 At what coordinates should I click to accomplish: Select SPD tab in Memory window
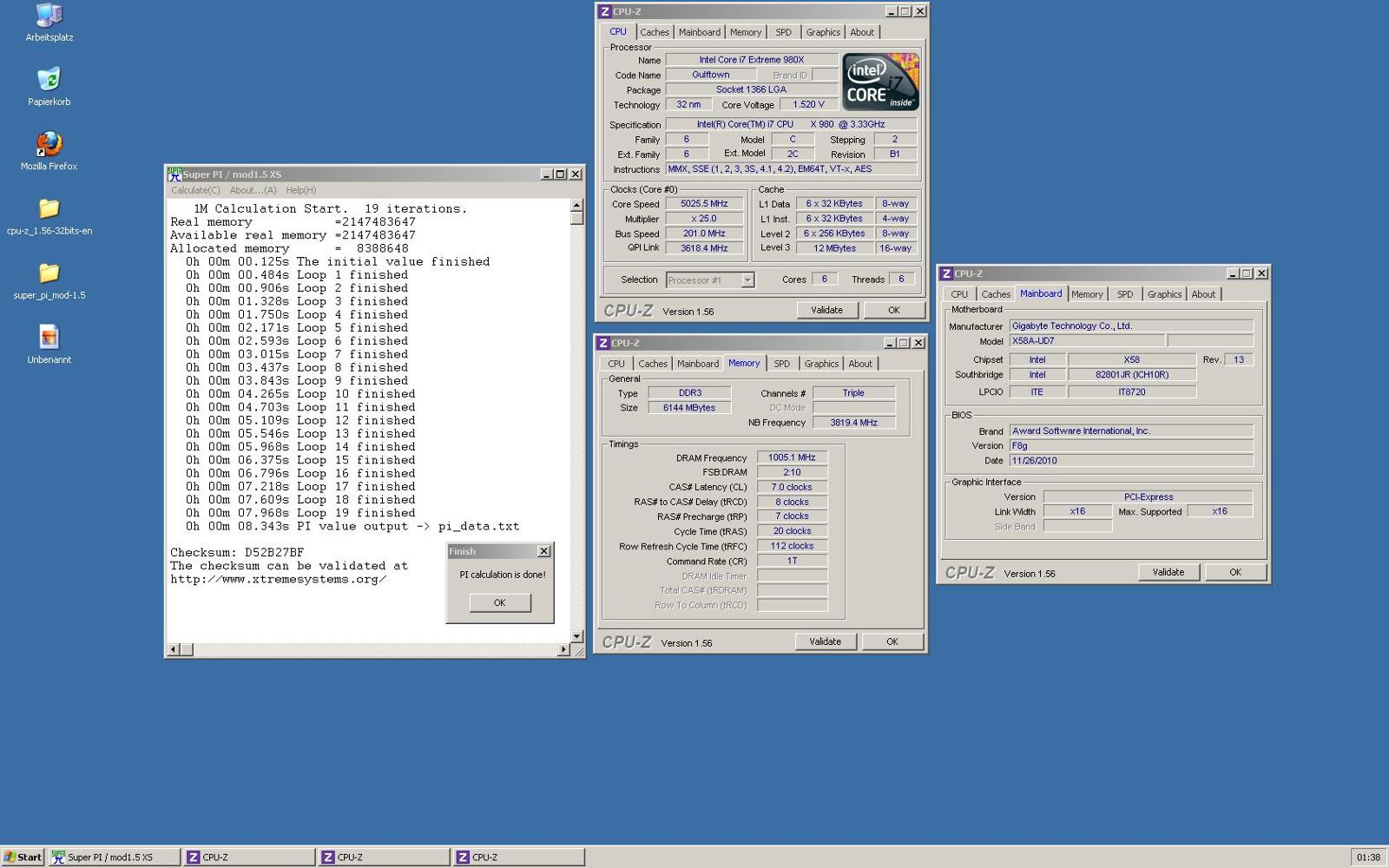pos(781,364)
